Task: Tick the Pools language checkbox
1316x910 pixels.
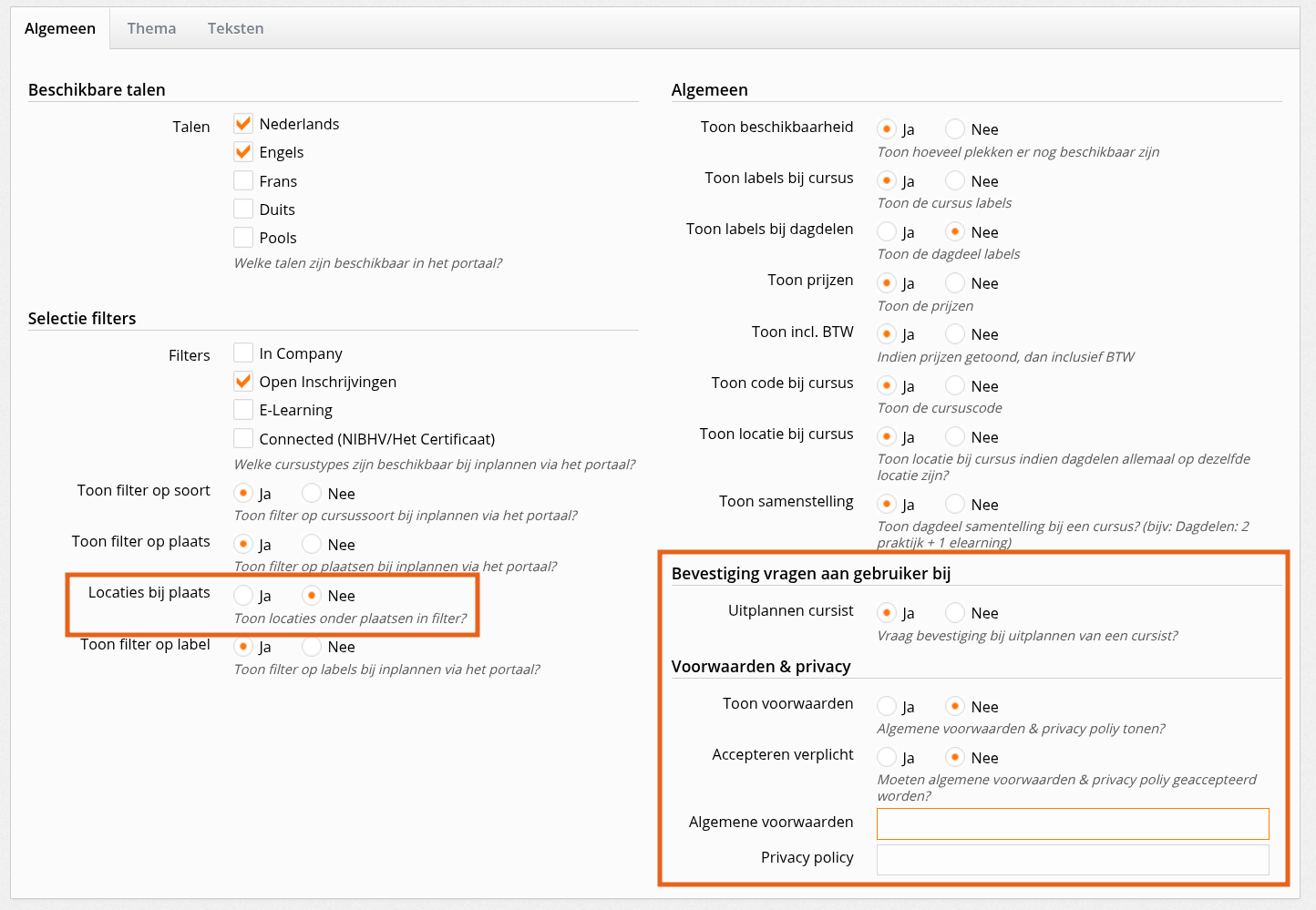Action: click(x=243, y=237)
